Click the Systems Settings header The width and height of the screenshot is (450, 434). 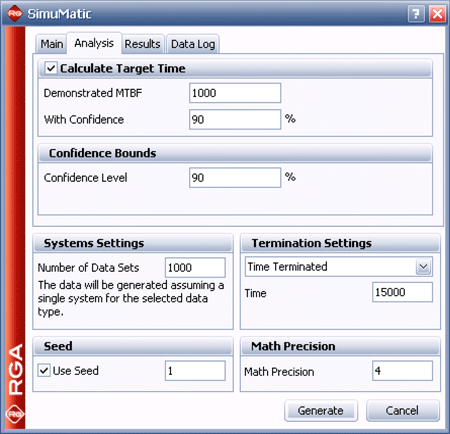133,243
